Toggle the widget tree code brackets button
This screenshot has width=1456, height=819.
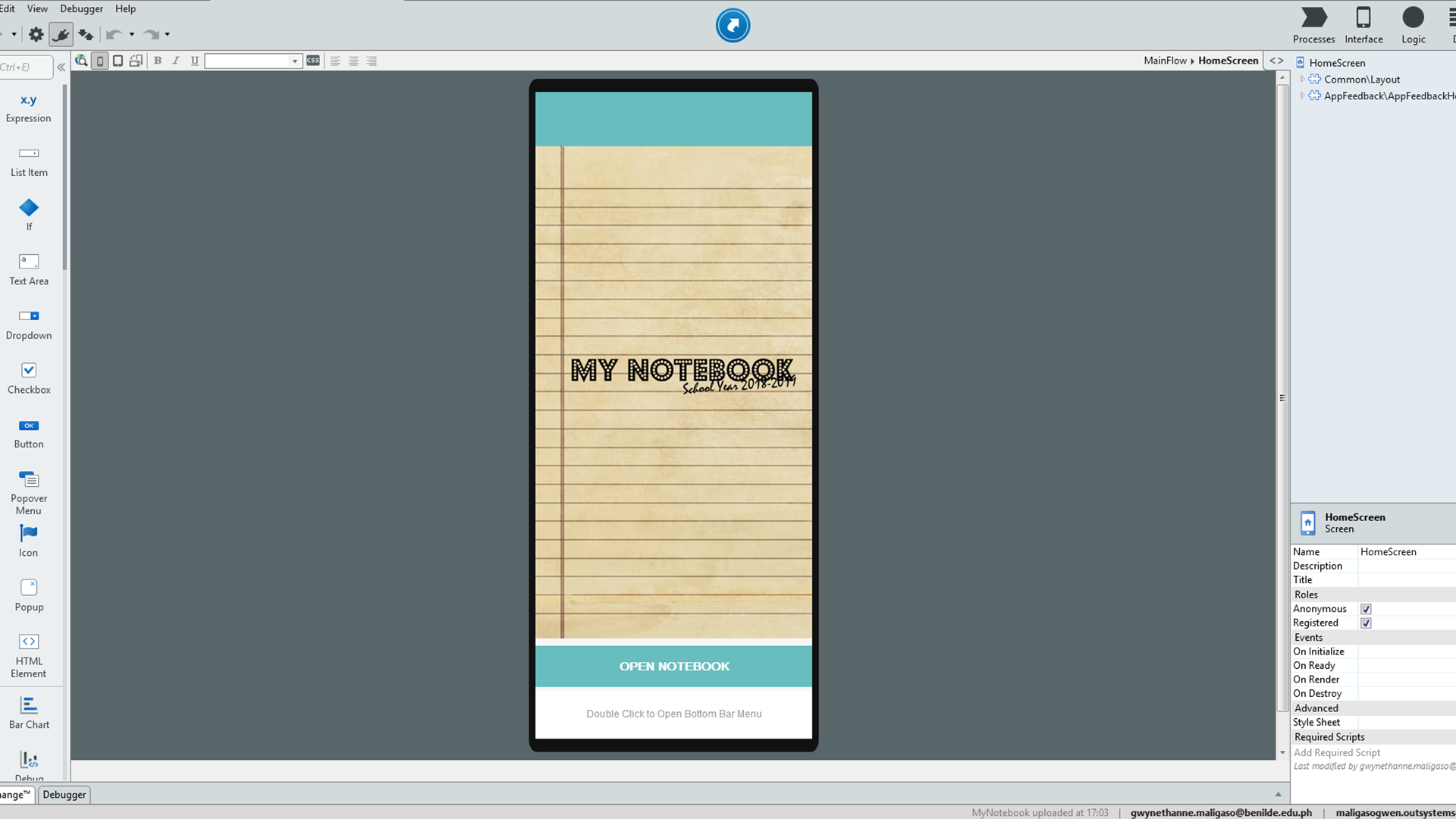tap(1276, 61)
